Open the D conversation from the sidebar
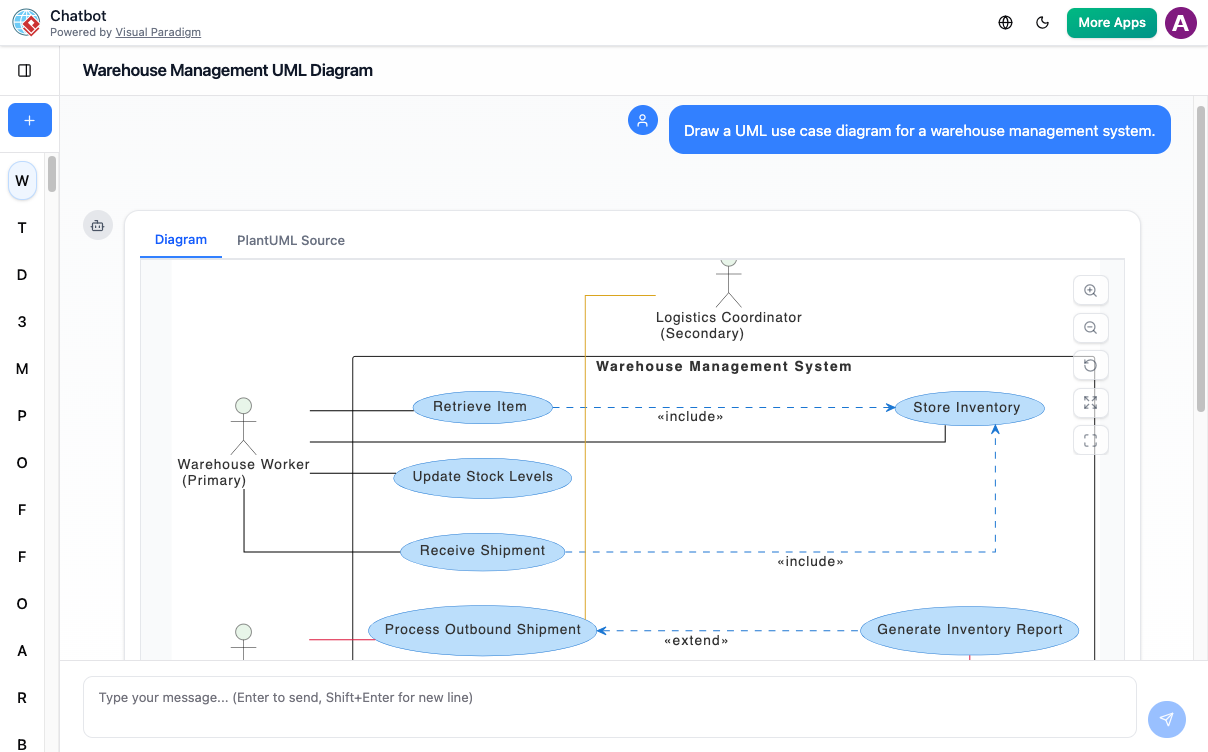Screen dimensions: 1208x752 [21, 274]
